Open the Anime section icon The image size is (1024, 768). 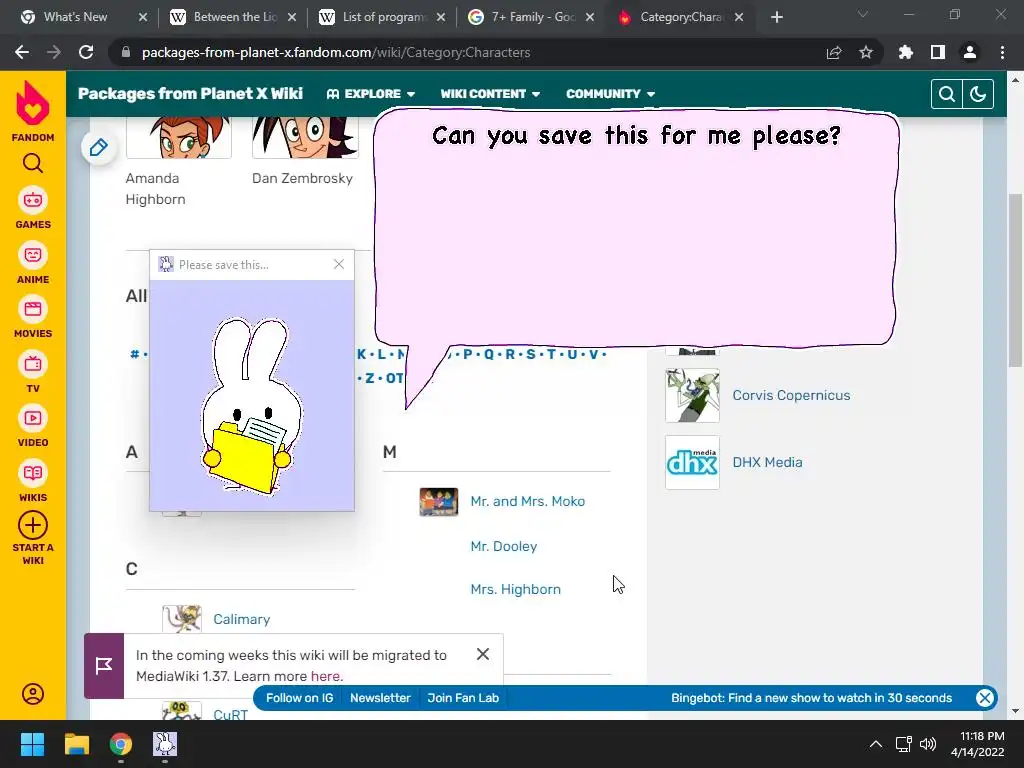coord(33,255)
